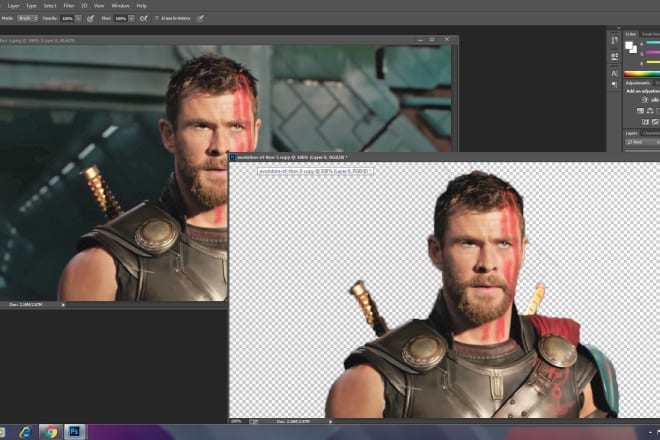This screenshot has height=440, width=660.
Task: Switch to the Channels tab
Action: click(651, 133)
